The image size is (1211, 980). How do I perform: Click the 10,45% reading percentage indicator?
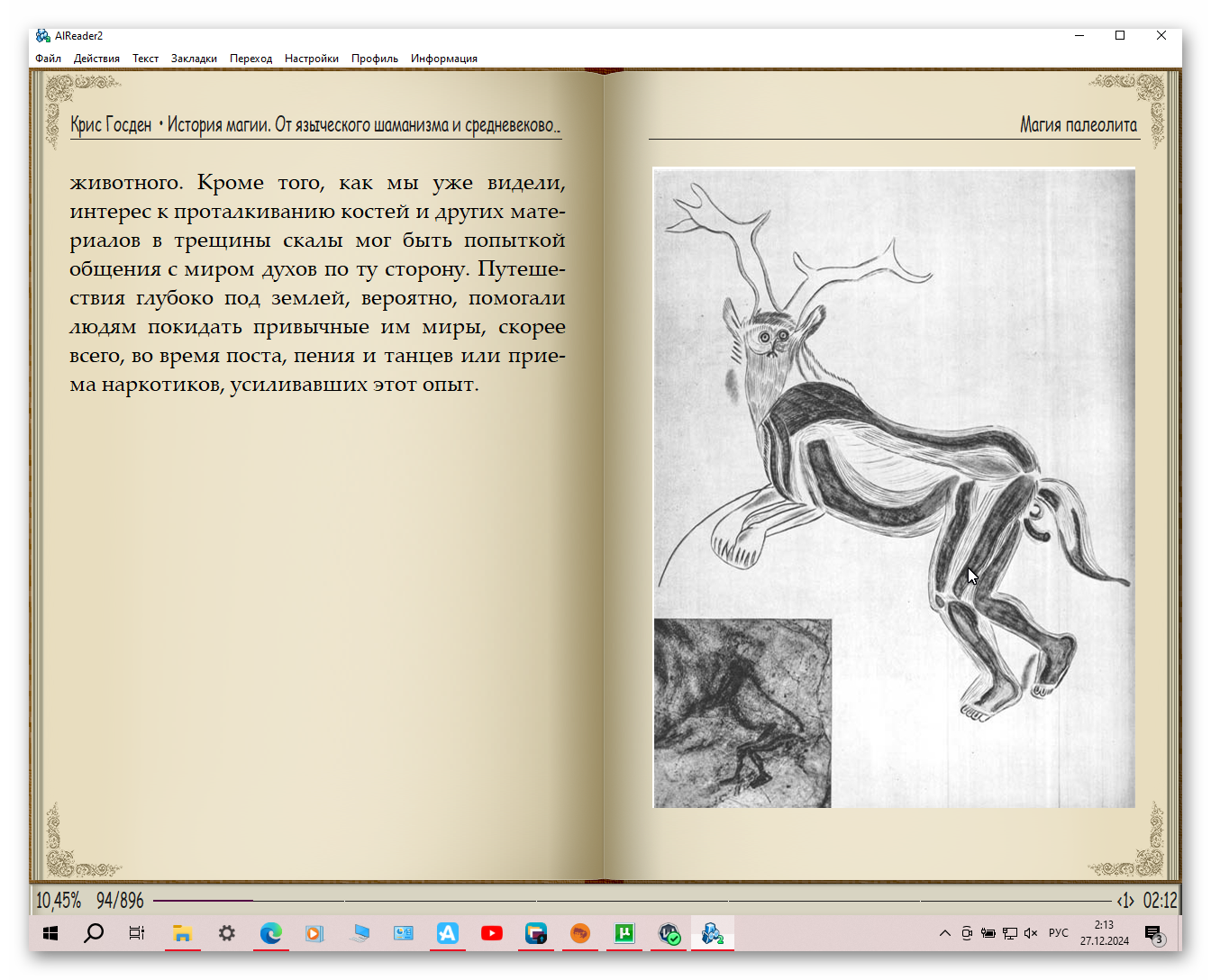[x=59, y=900]
